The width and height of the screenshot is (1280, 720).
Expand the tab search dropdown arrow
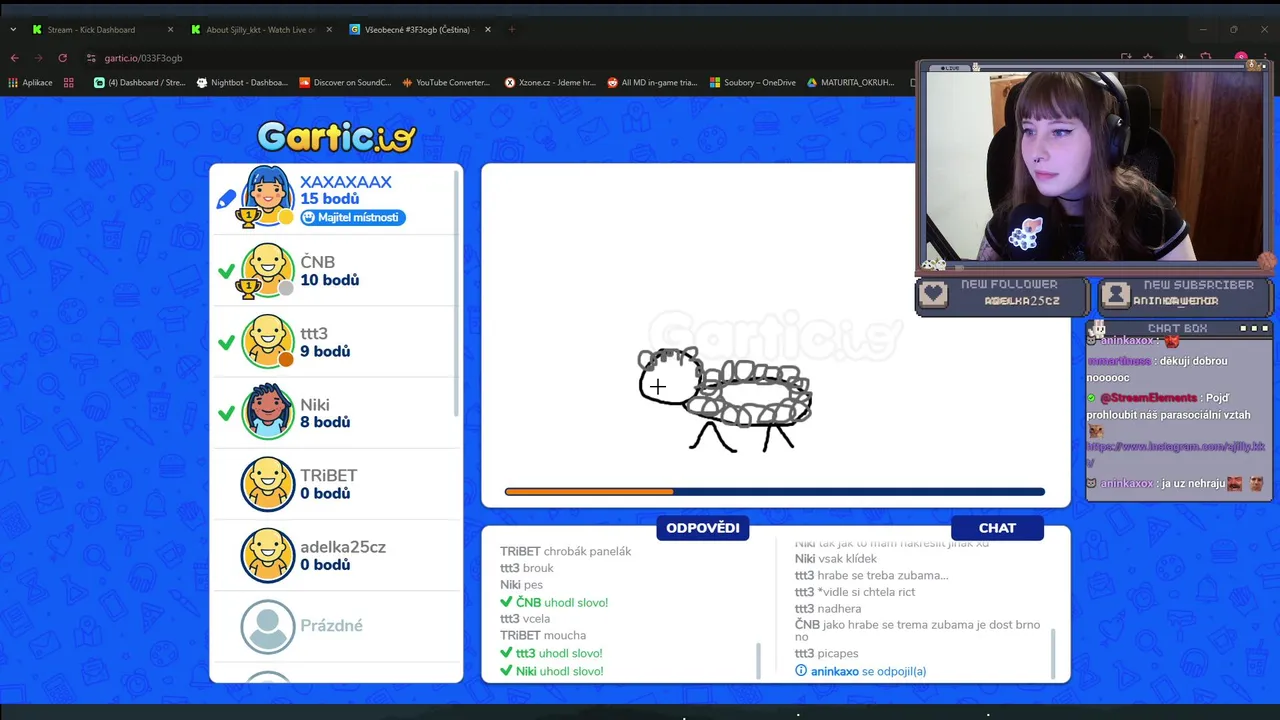pyautogui.click(x=13, y=30)
